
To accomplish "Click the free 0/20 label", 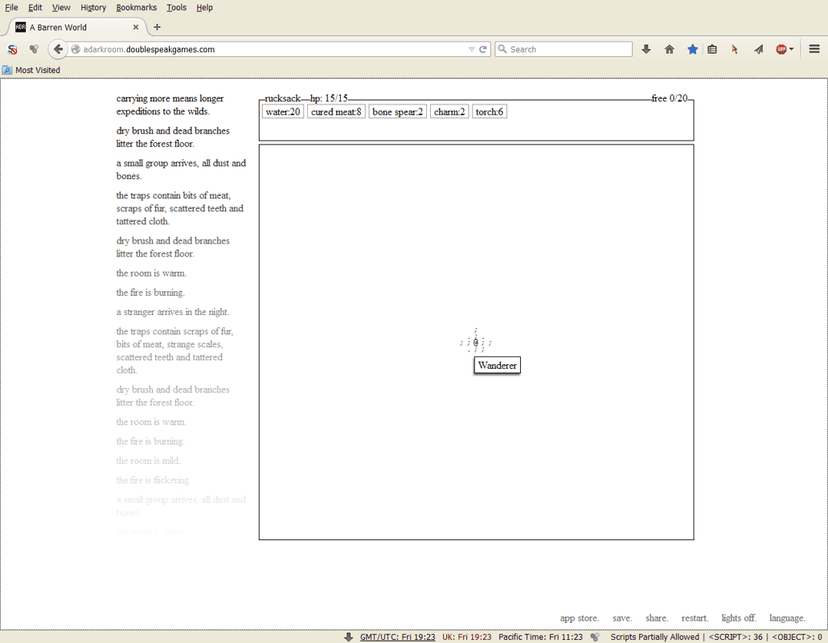I will click(670, 98).
